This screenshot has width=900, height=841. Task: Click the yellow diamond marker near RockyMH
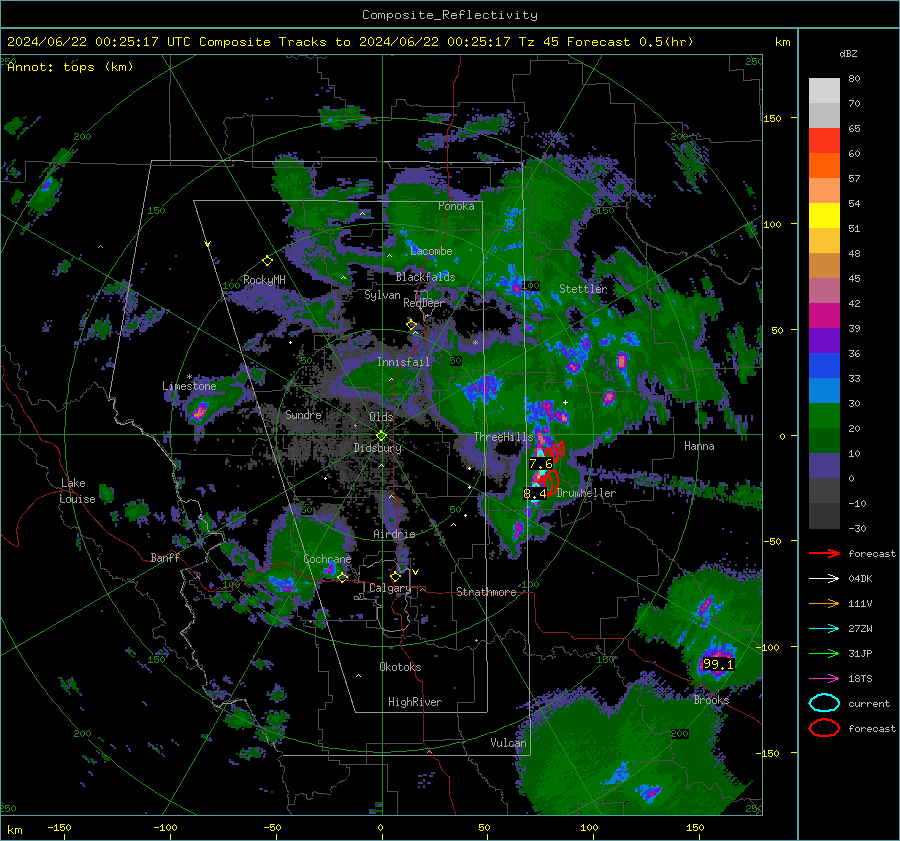(267, 261)
